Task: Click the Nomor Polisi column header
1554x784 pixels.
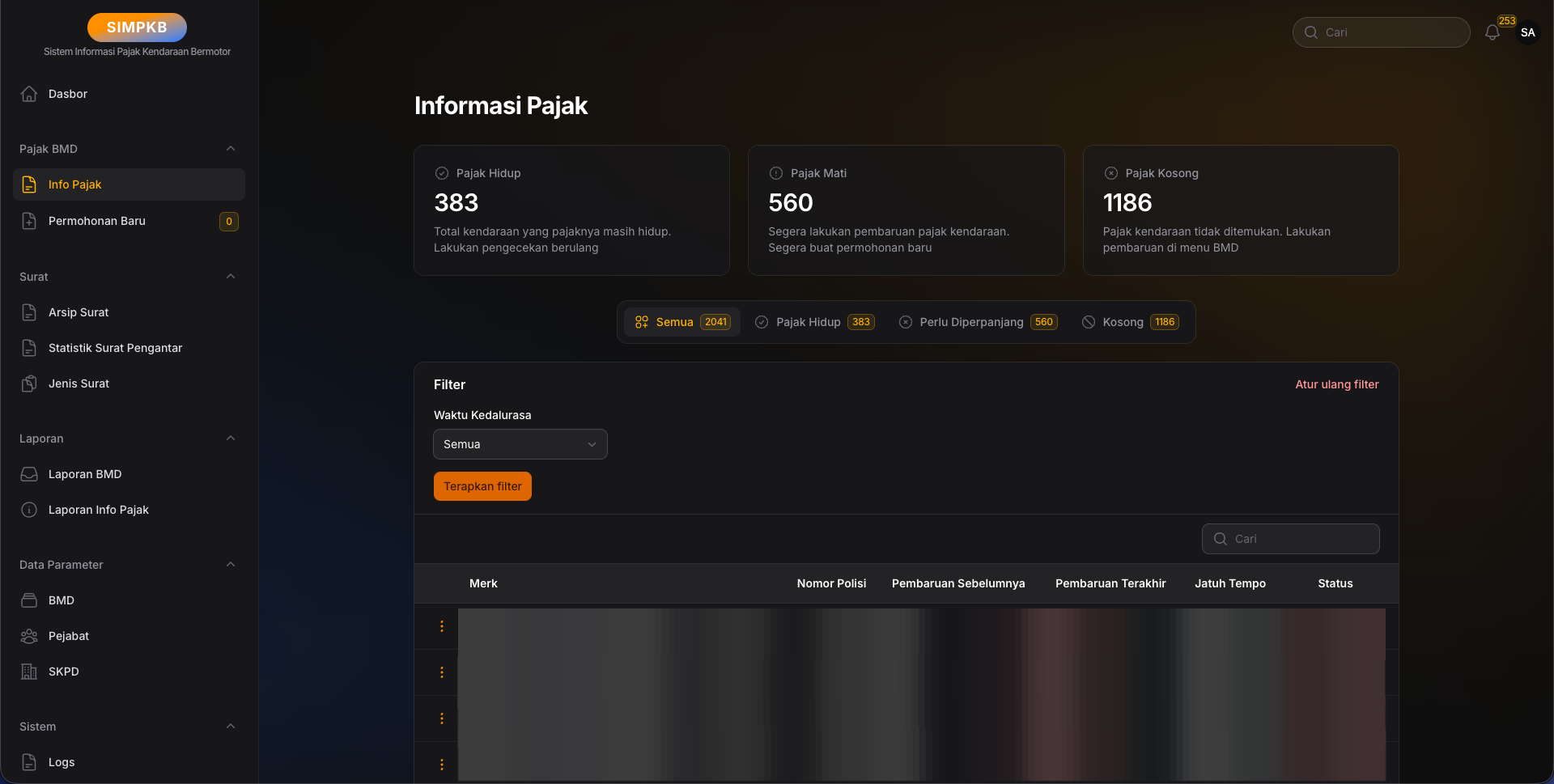Action: (831, 583)
